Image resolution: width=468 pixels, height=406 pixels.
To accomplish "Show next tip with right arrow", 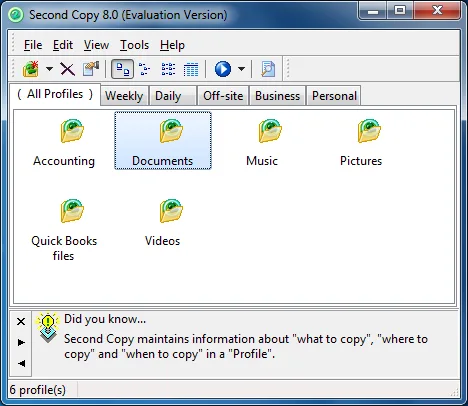I will point(21,342).
